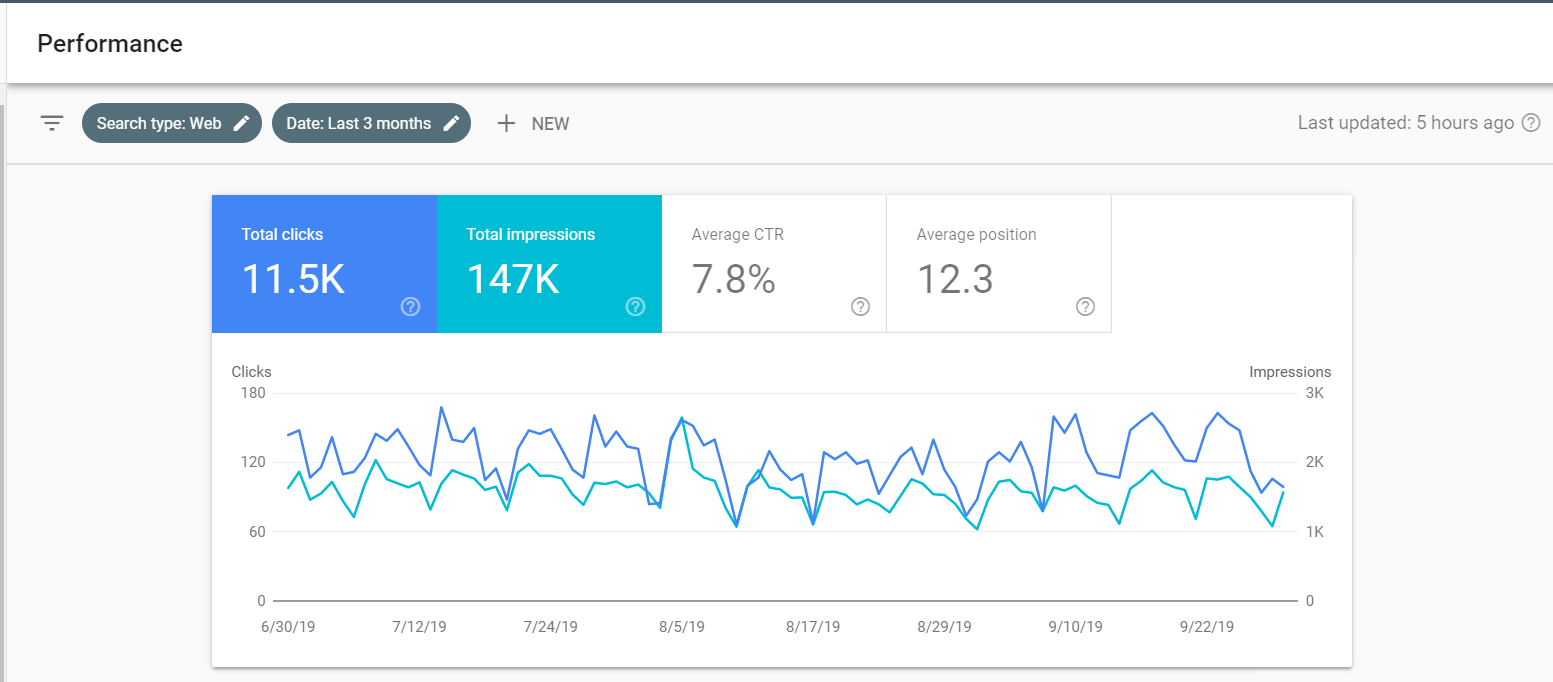Toggle off the Total impressions metric

point(549,263)
